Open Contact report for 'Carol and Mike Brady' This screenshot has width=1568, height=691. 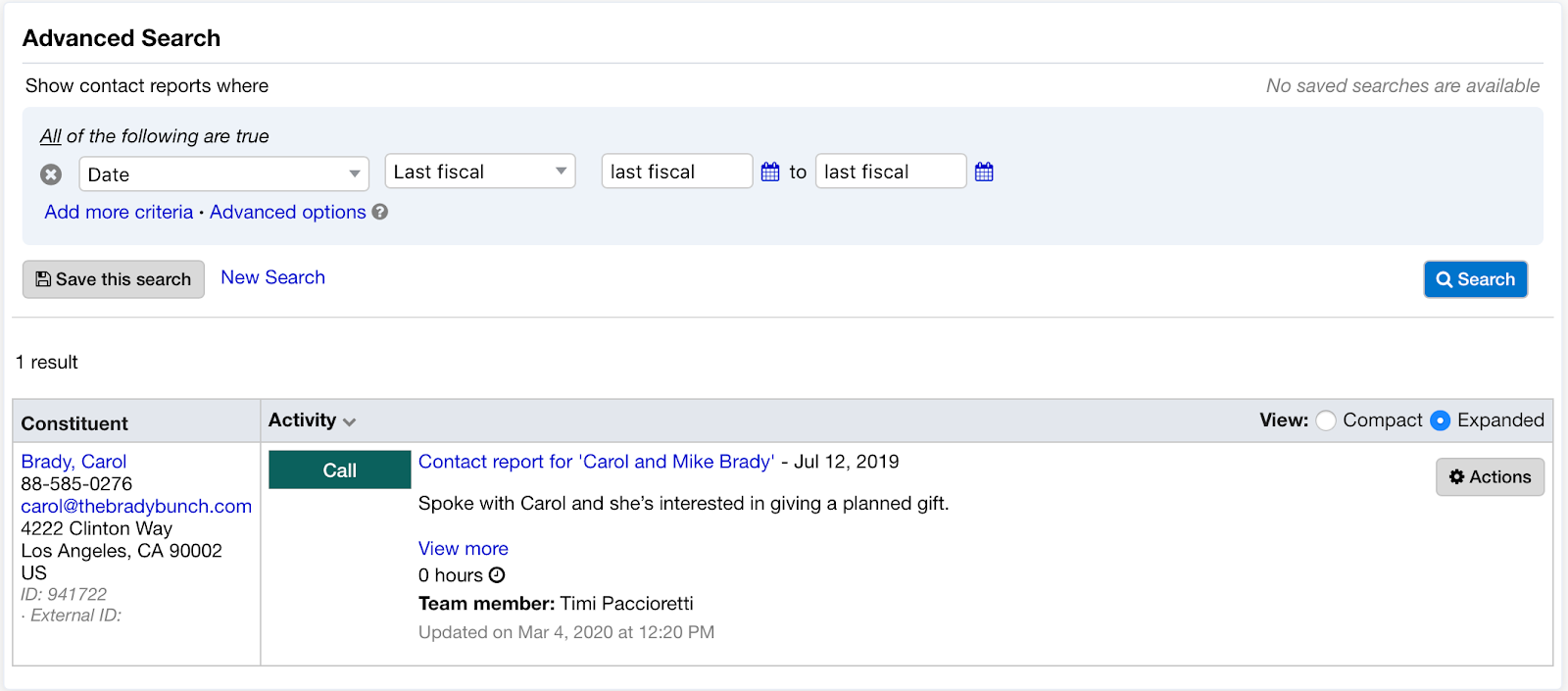(596, 462)
